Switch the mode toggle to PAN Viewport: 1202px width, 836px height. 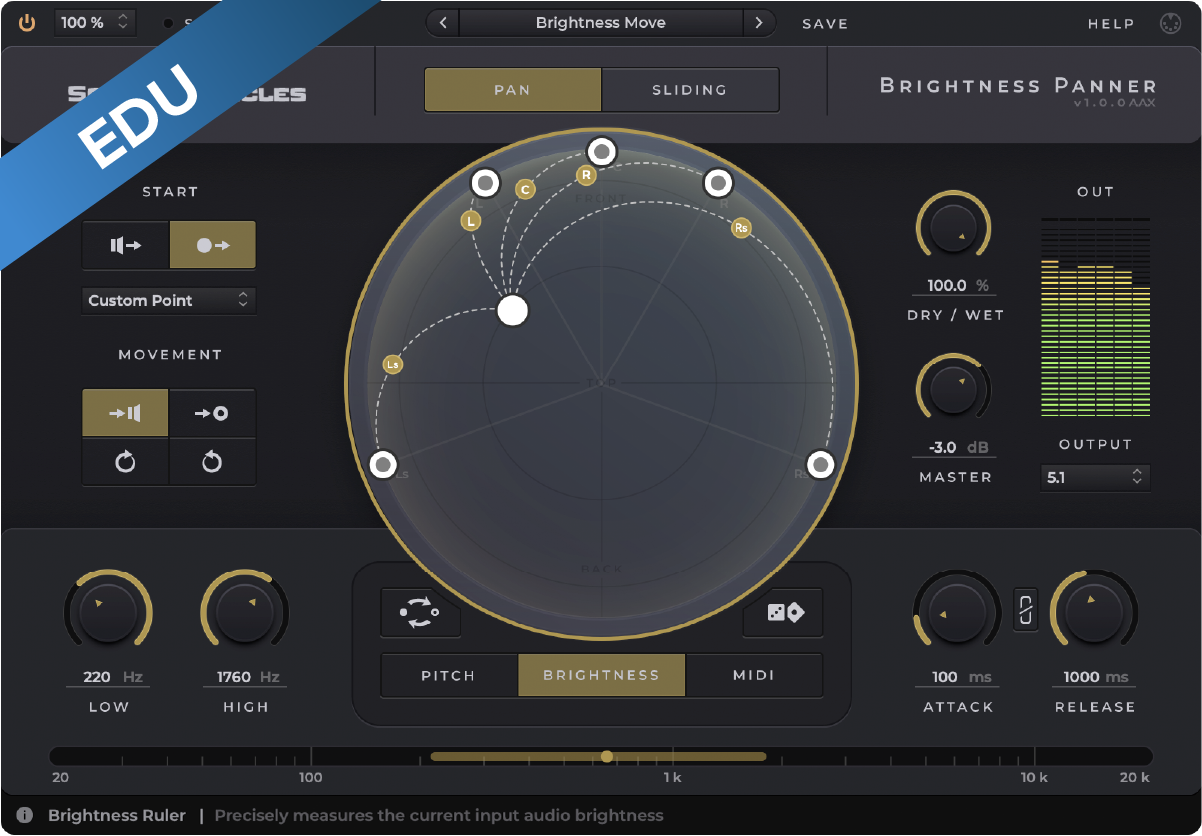pos(512,90)
